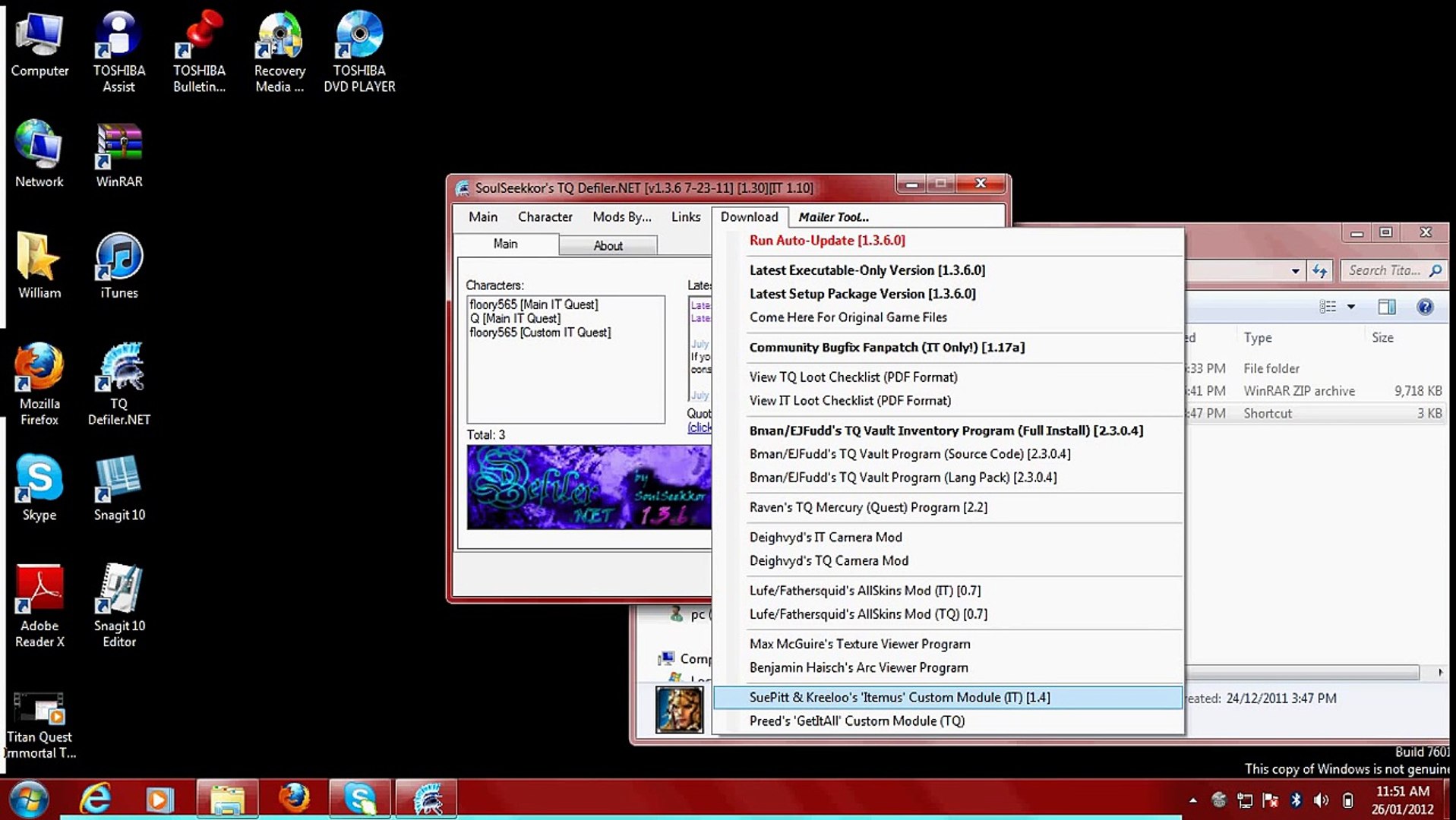1456x820 pixels.
Task: Switch to the About tab
Action: pos(608,246)
